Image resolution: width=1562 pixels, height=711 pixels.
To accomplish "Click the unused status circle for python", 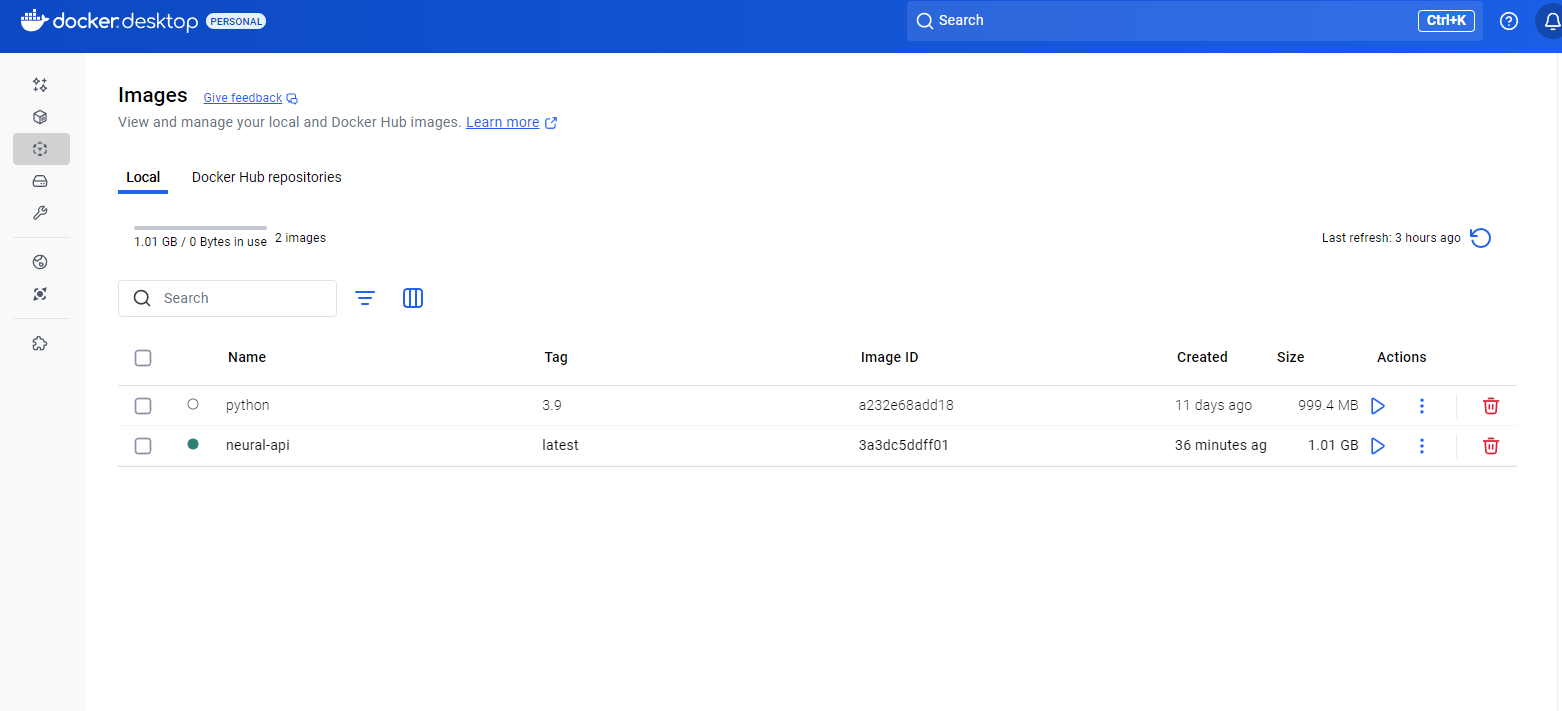I will pyautogui.click(x=193, y=404).
